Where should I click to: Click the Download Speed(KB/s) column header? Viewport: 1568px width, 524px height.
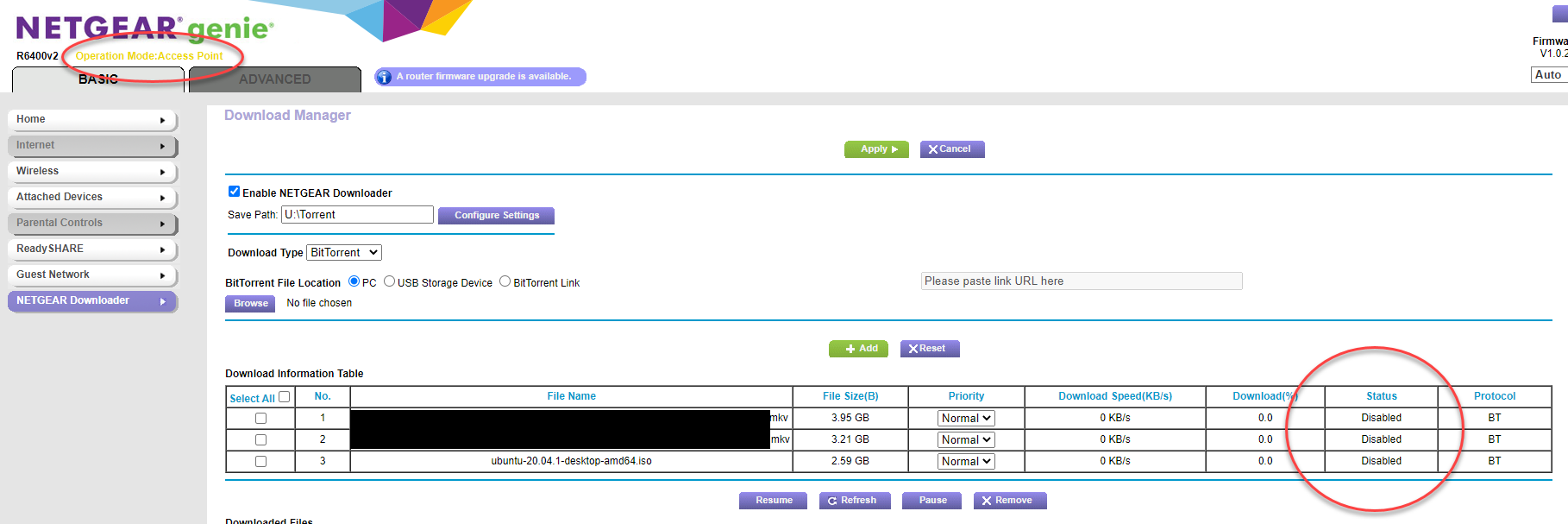point(1114,396)
